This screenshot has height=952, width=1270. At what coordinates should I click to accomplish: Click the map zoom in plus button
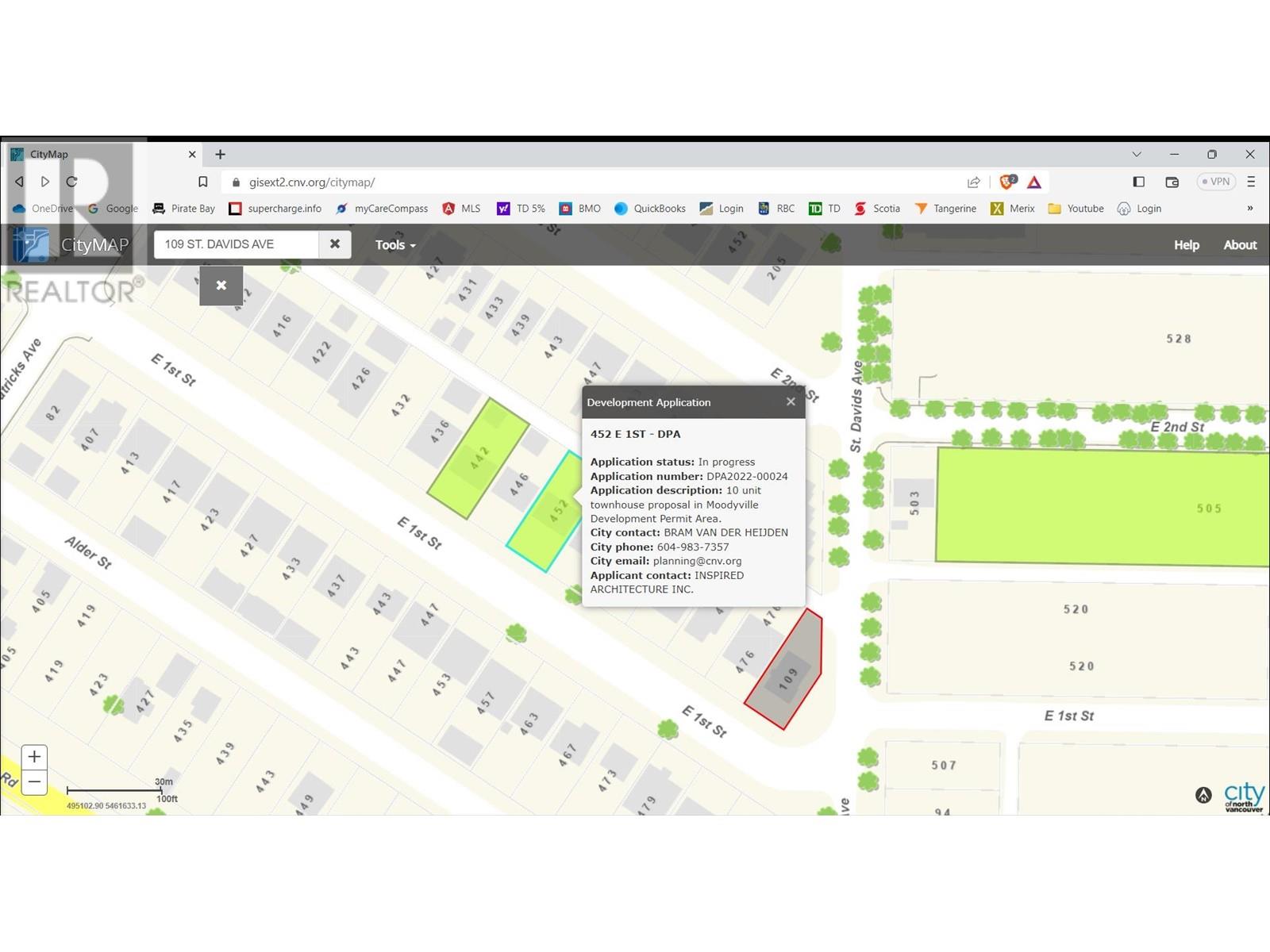pos(34,756)
